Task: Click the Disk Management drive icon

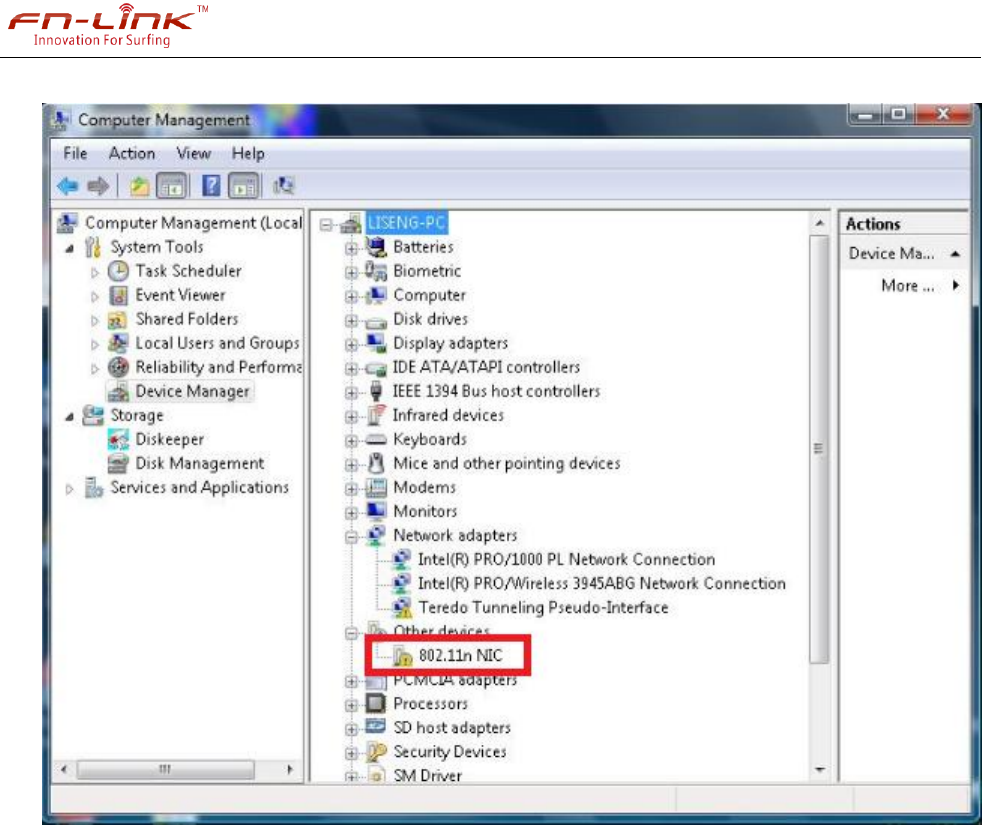Action: pos(118,464)
